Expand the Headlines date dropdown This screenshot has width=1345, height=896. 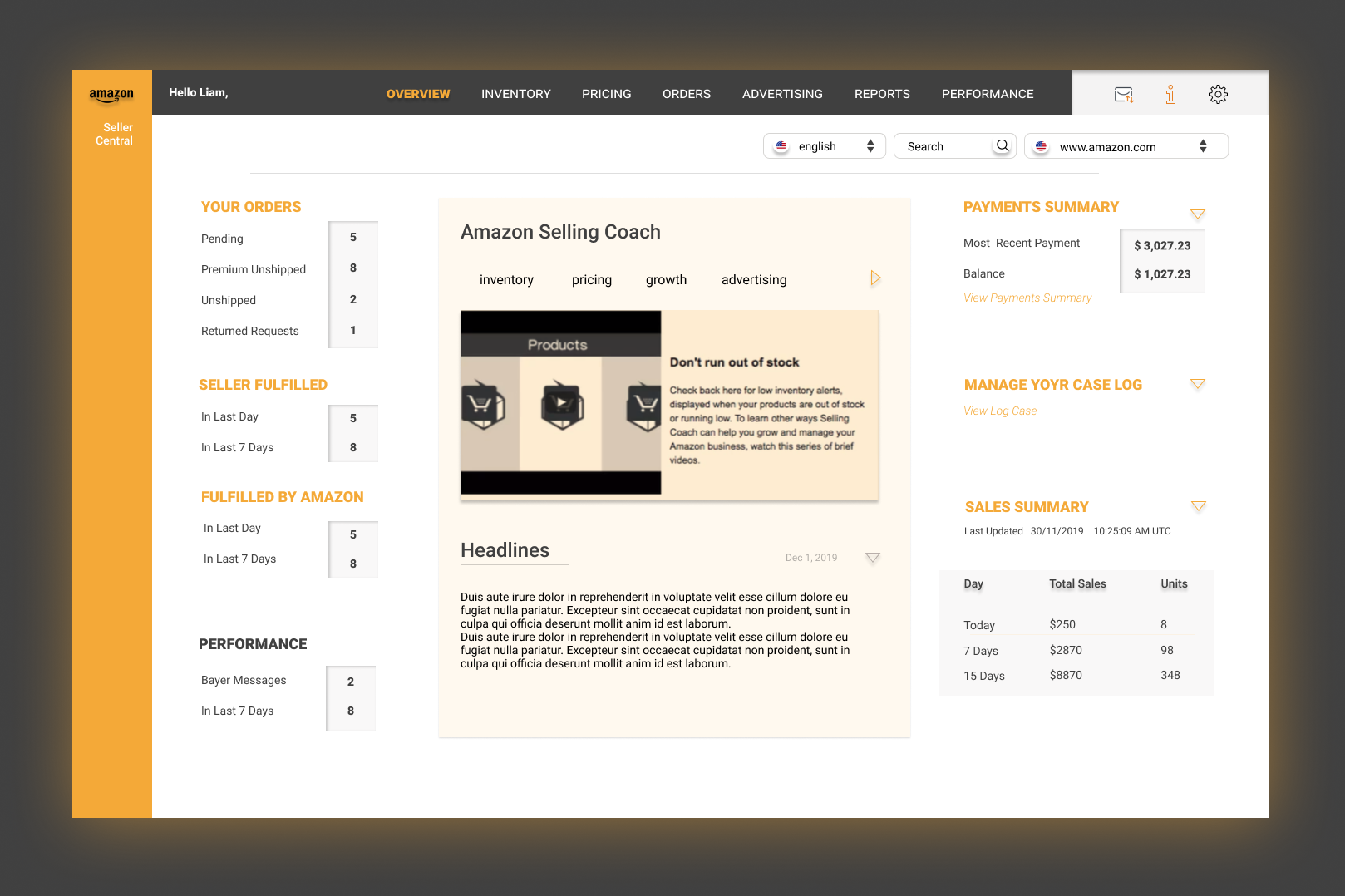(x=873, y=558)
